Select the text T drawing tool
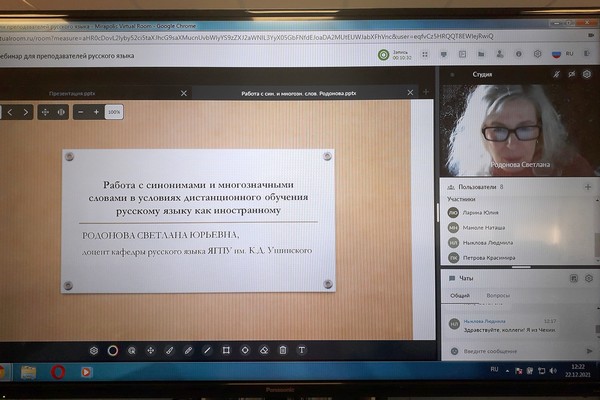This screenshot has width=600, height=400. point(302,351)
